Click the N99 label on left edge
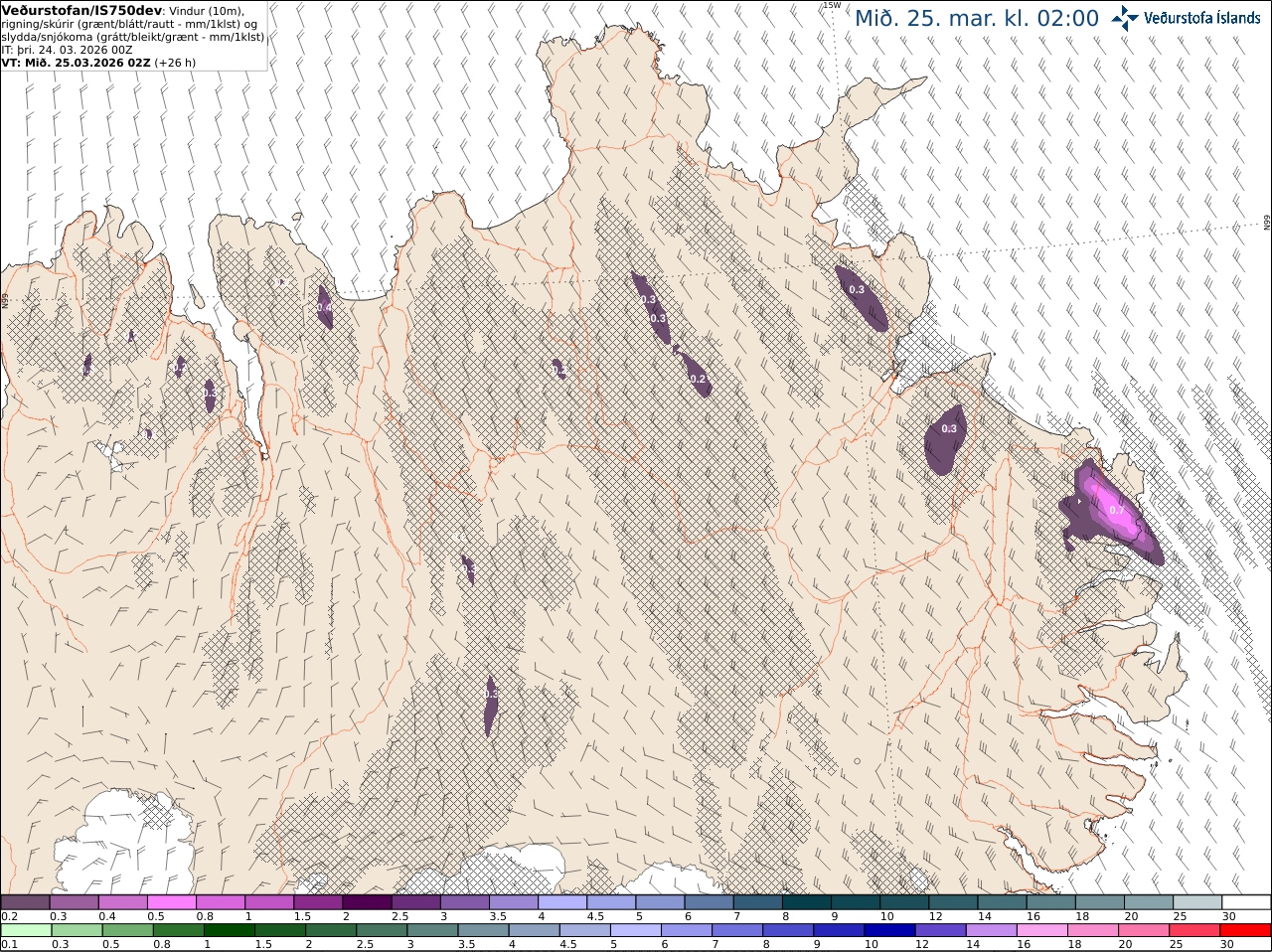This screenshot has width=1272, height=952. (5, 301)
